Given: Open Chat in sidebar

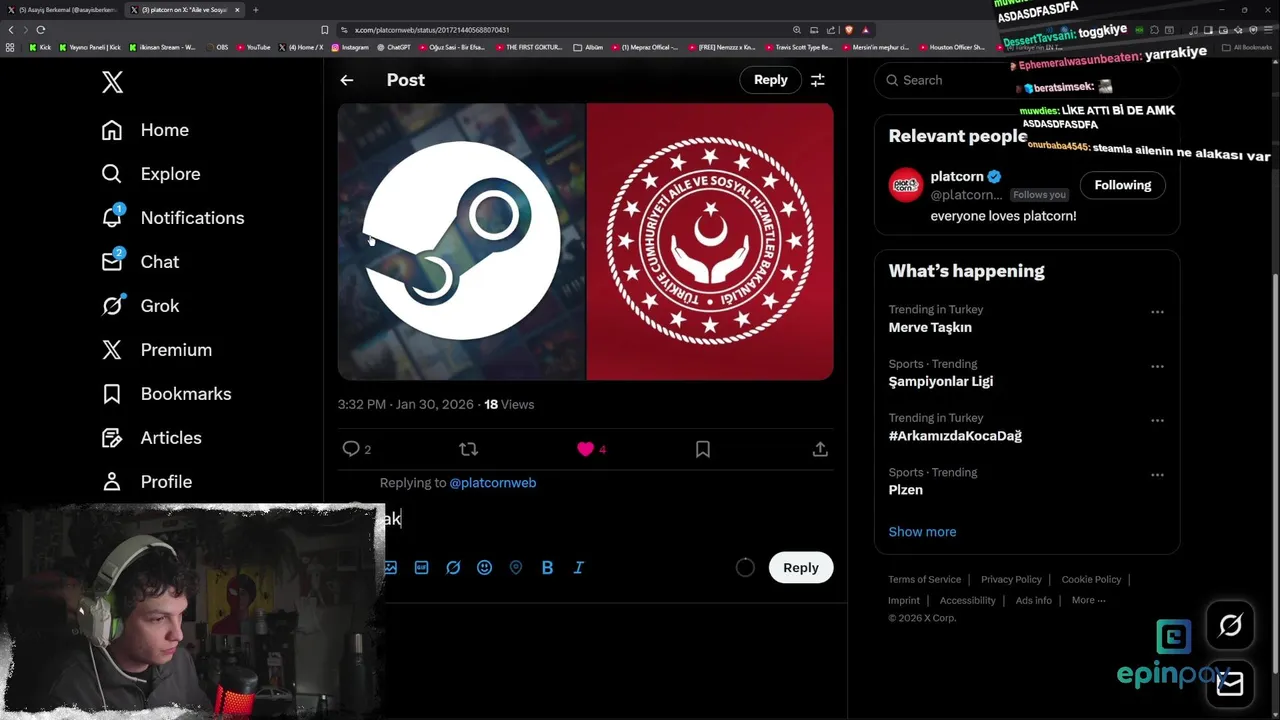Looking at the screenshot, I should 140,262.
